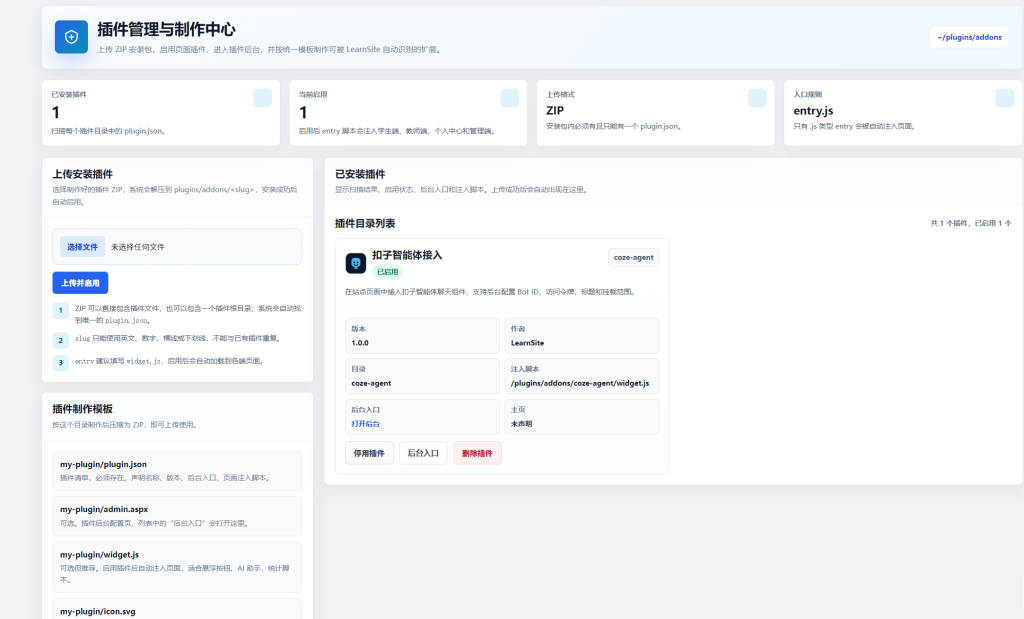
Task: Click the ZIP value on upload format card
Action: click(x=555, y=110)
